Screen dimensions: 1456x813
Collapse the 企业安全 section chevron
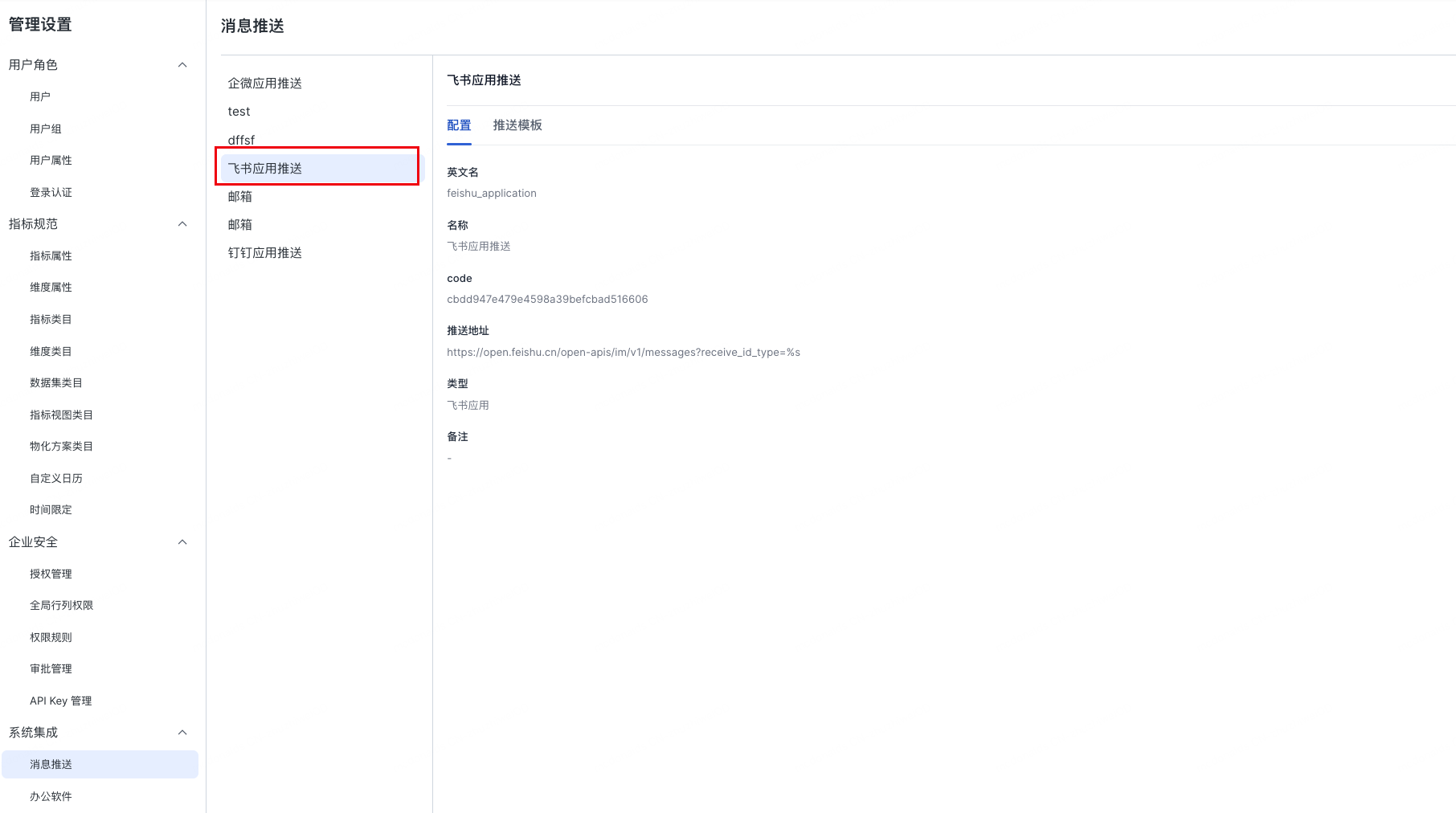pyautogui.click(x=182, y=542)
